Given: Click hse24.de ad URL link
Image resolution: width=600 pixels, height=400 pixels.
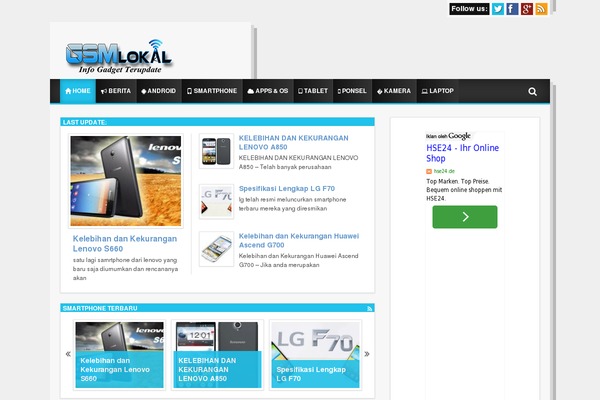Looking at the screenshot, I should (x=444, y=171).
